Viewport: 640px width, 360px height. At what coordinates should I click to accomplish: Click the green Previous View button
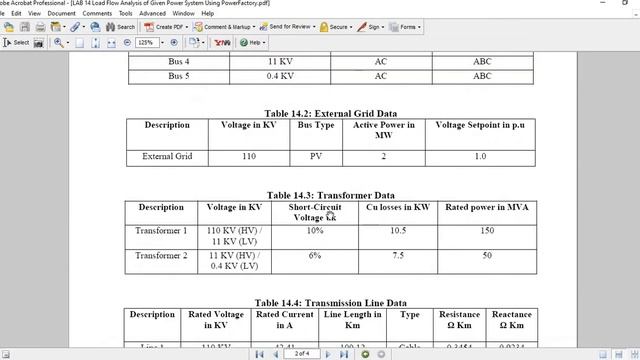coord(365,354)
